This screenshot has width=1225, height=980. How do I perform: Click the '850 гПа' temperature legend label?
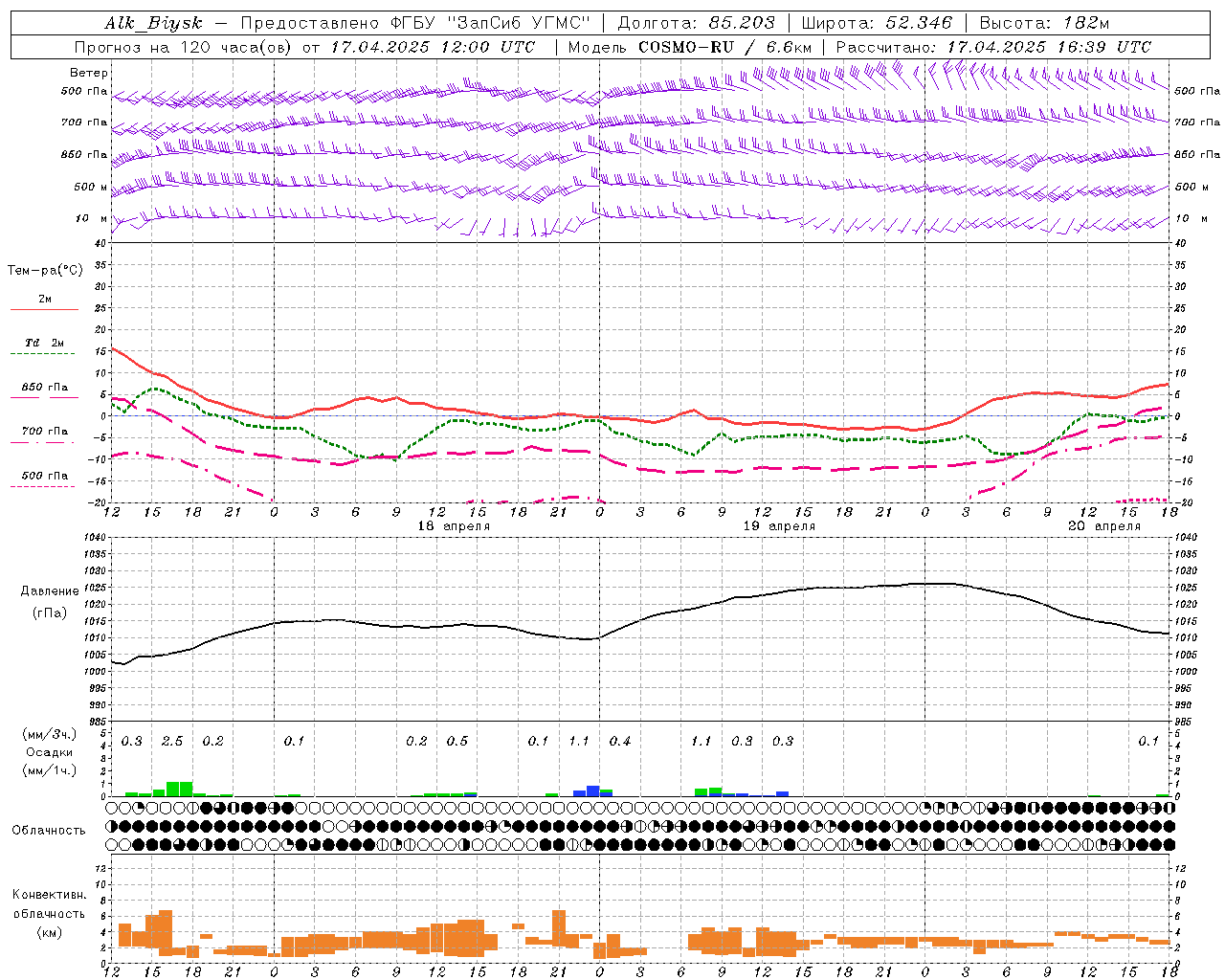[45, 388]
